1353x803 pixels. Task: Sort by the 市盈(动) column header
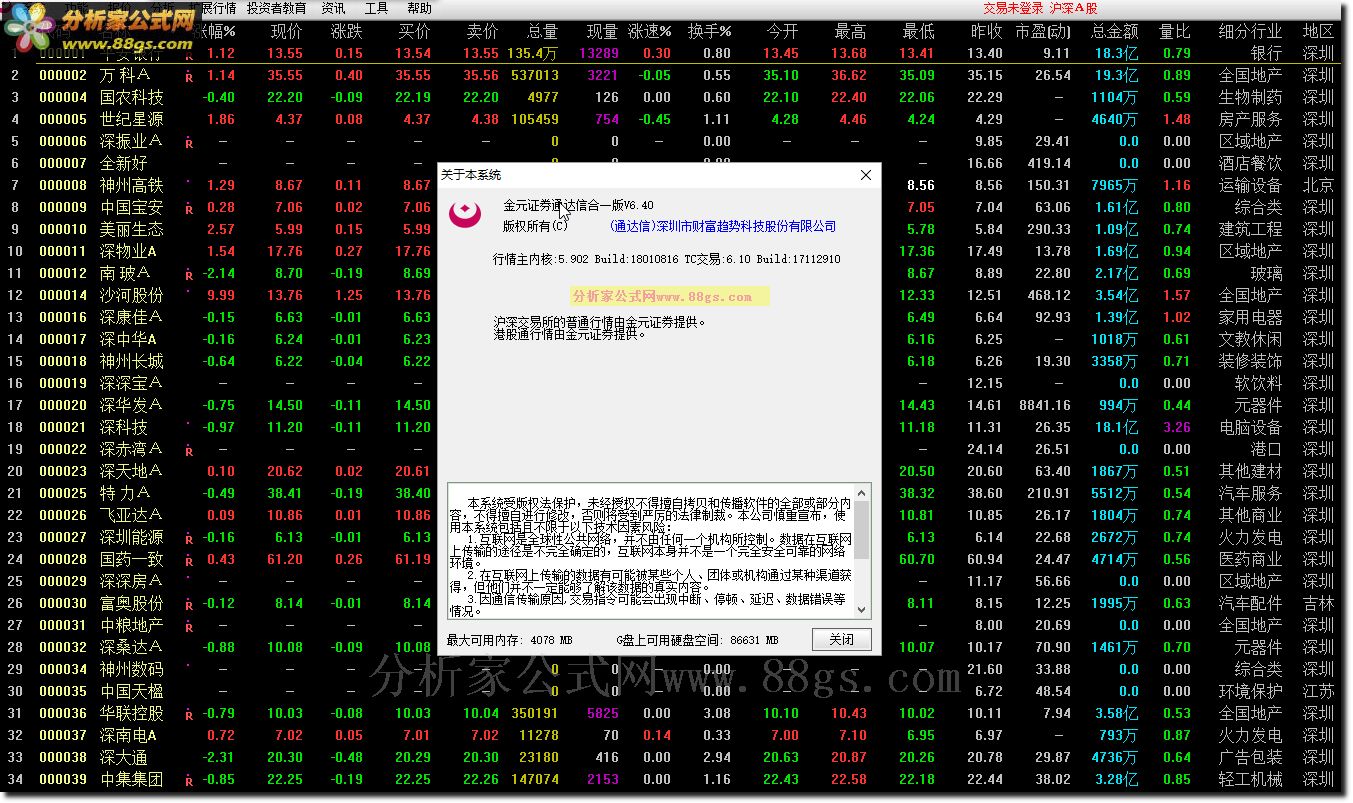(1042, 32)
